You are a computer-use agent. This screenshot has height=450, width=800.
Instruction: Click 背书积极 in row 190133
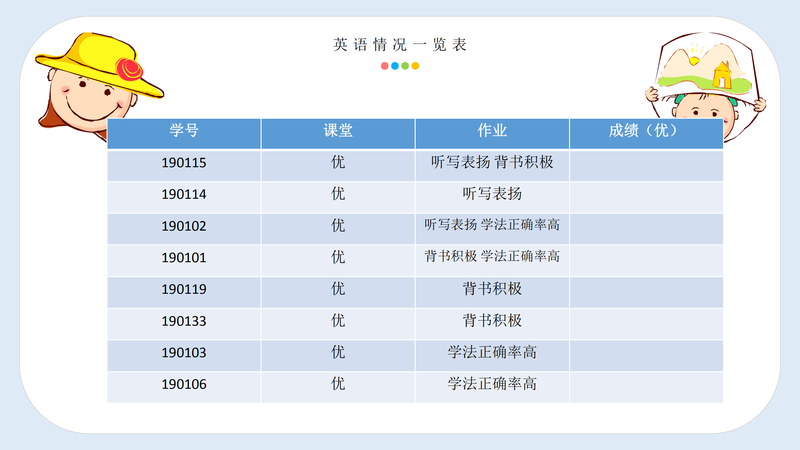492,321
